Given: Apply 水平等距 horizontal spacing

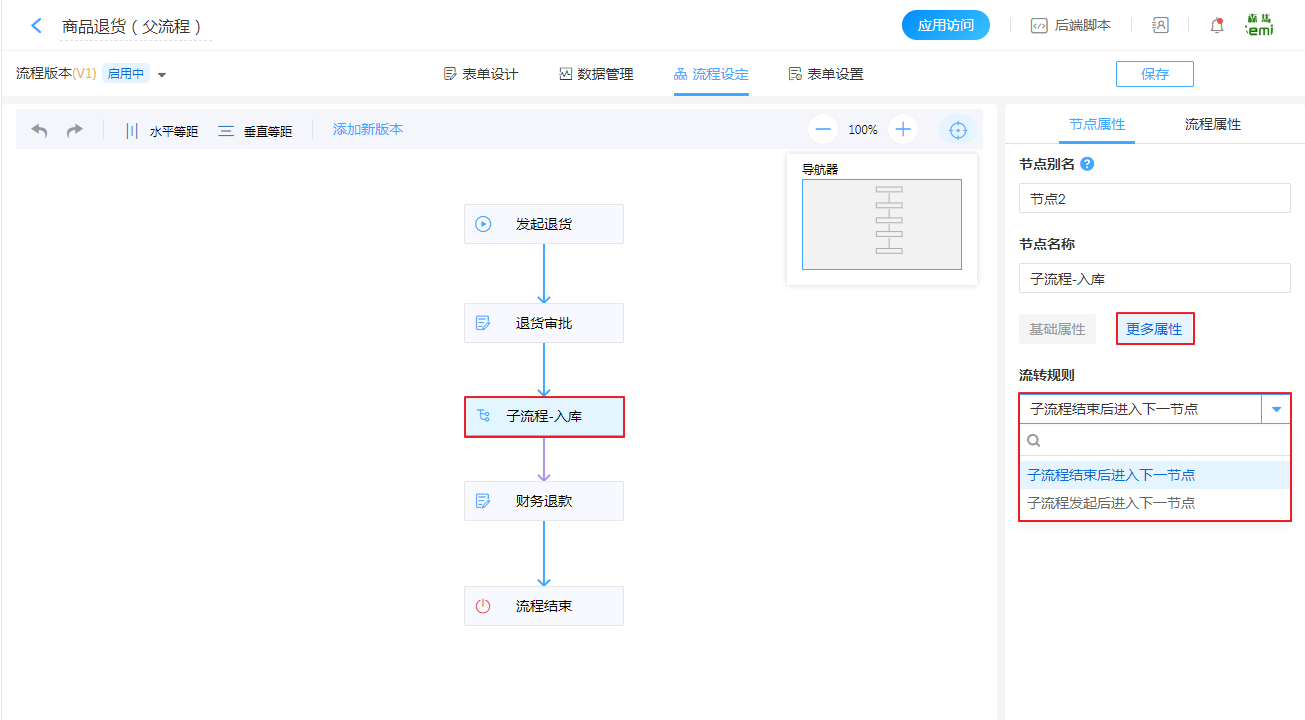Looking at the screenshot, I should click(161, 131).
